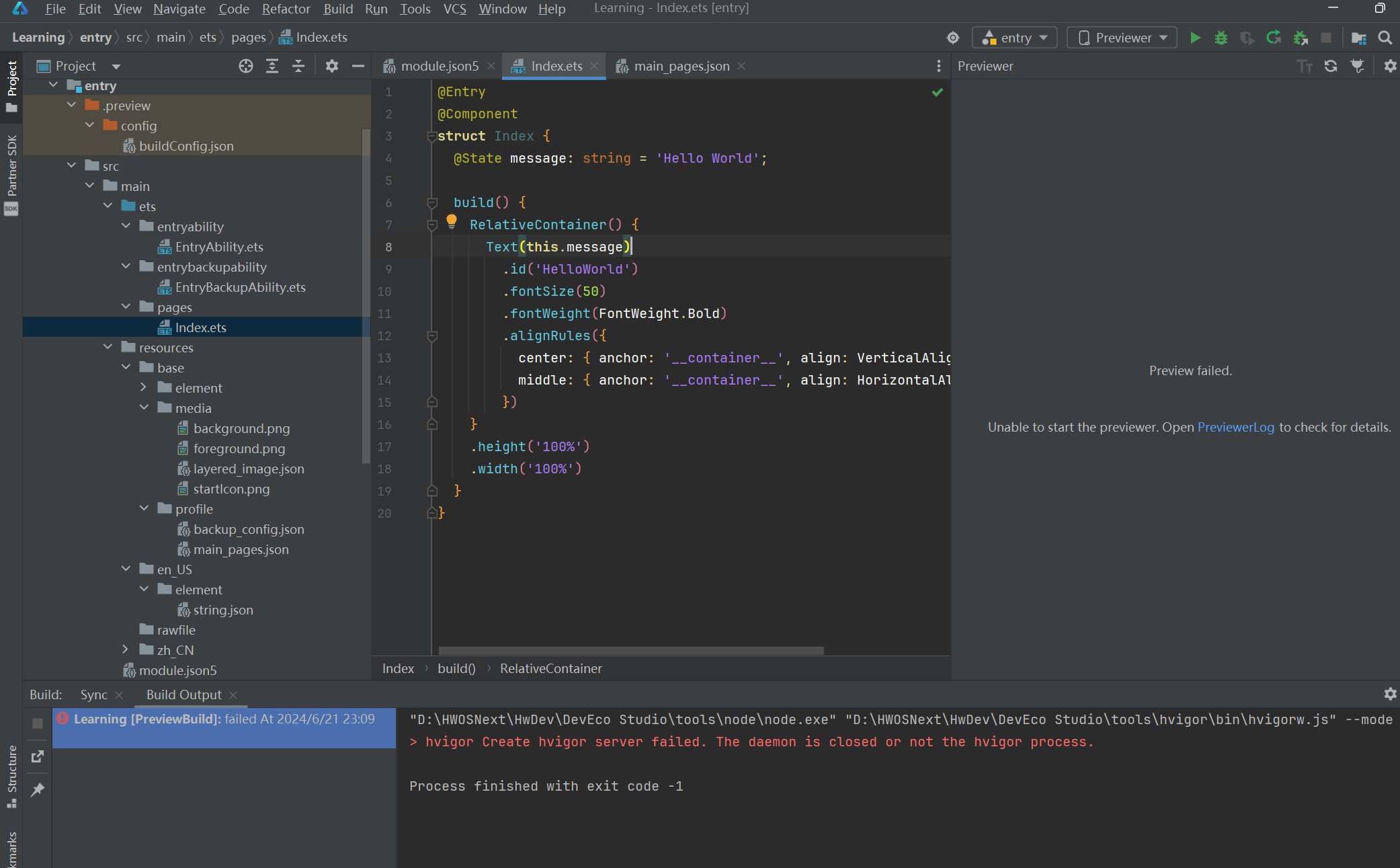The height and width of the screenshot is (868, 1400).
Task: Start Debug with the green bug icon
Action: coord(1221,38)
